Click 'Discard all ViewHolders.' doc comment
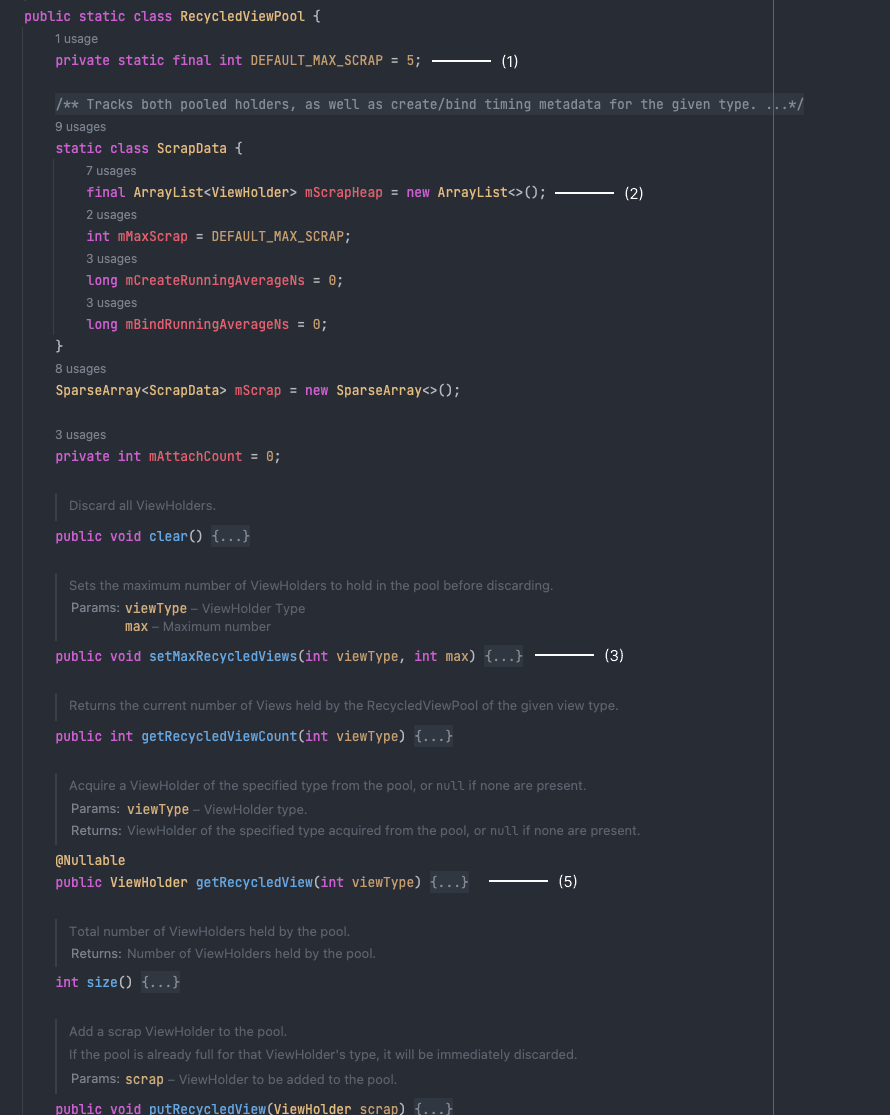The image size is (890, 1115). coord(142,506)
